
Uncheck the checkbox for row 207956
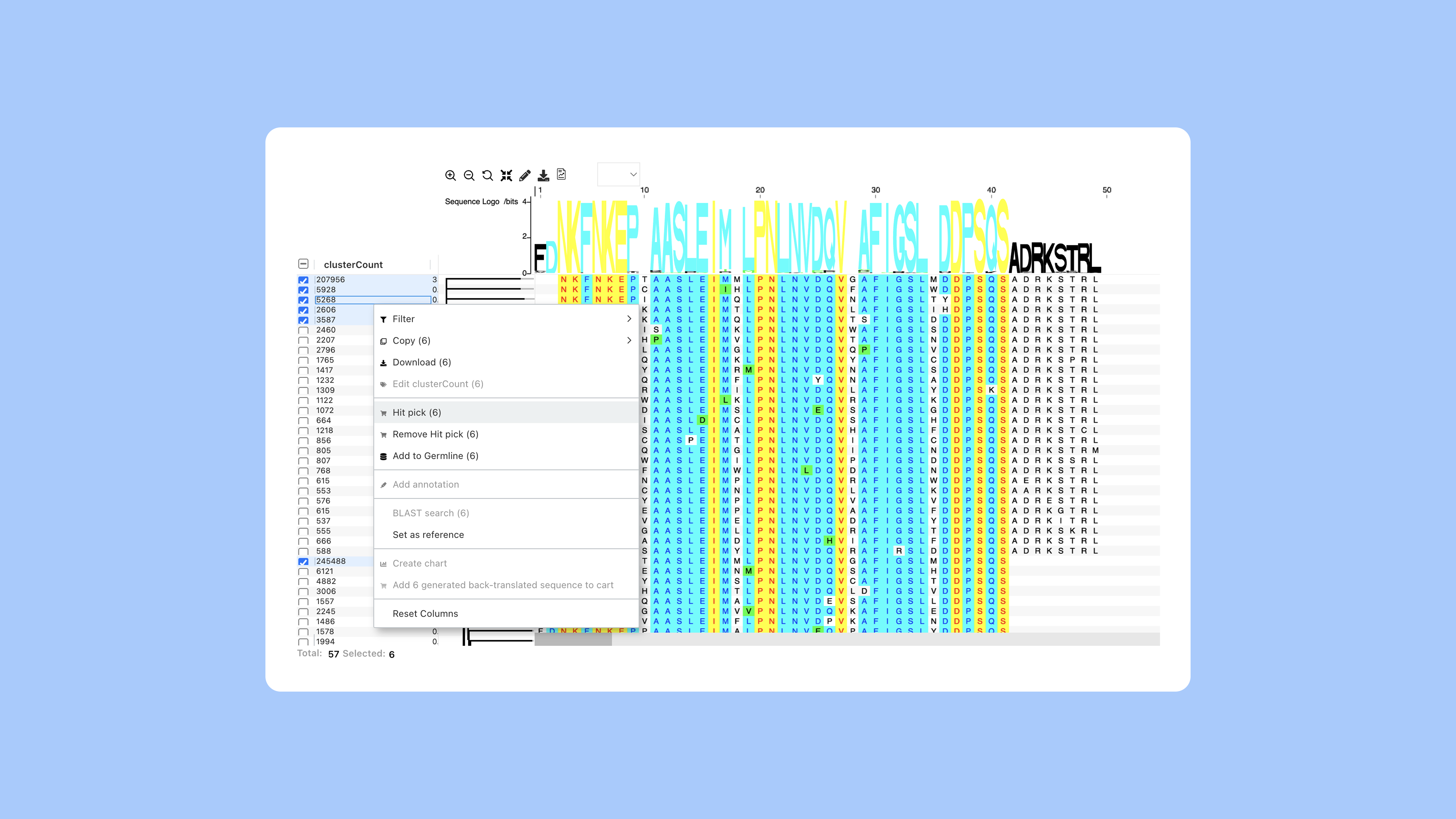[304, 280]
